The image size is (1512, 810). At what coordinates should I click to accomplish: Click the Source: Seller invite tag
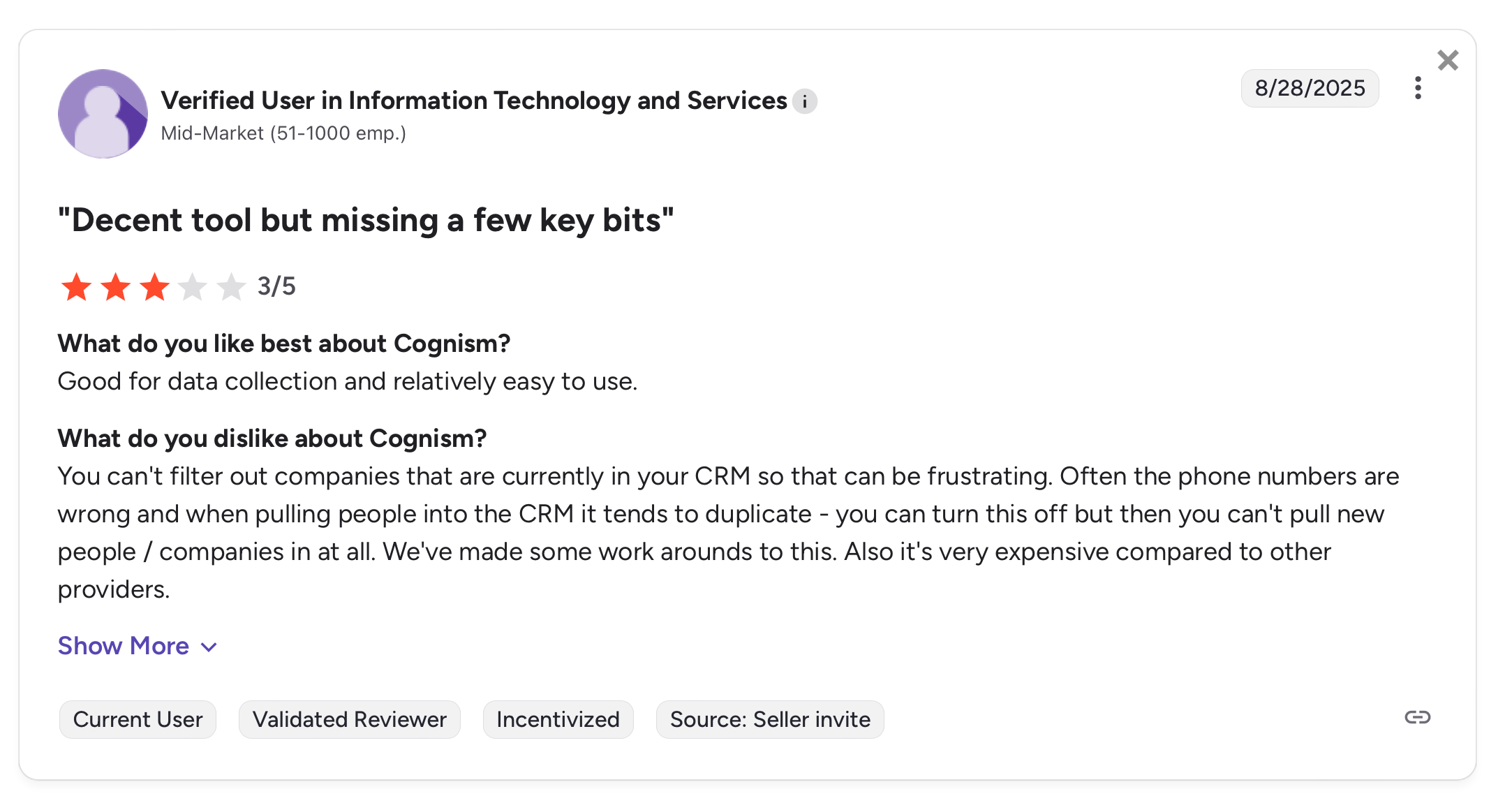click(x=770, y=719)
